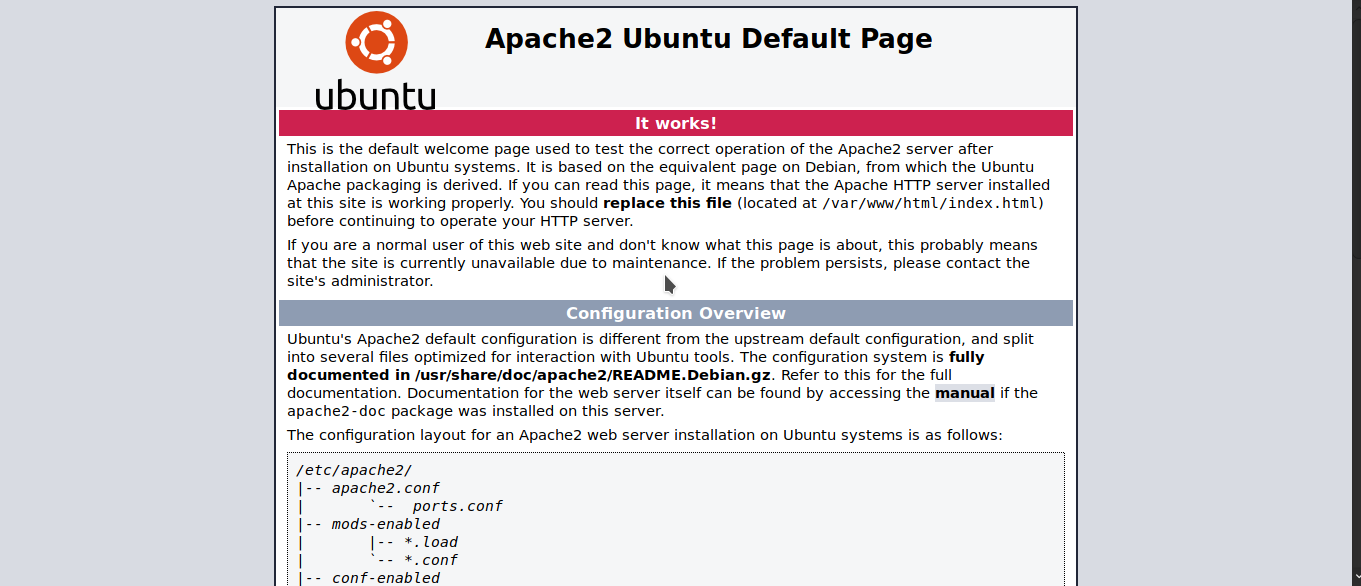Click the "fully" bold word
Image resolution: width=1361 pixels, height=586 pixels.
click(x=967, y=357)
